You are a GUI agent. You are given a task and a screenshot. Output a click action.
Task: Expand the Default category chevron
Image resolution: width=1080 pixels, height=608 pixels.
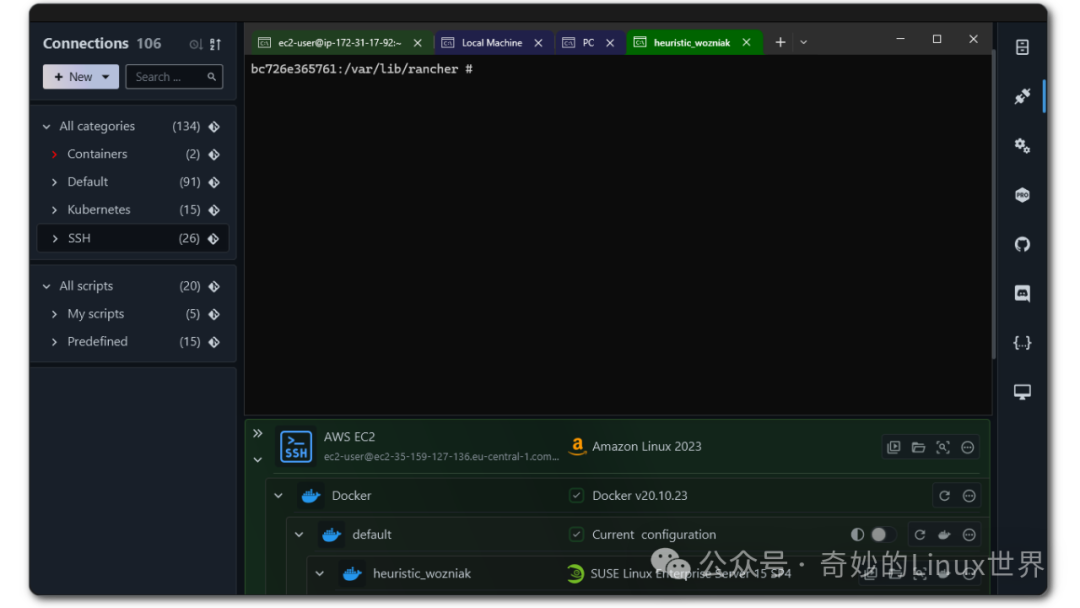pos(54,182)
